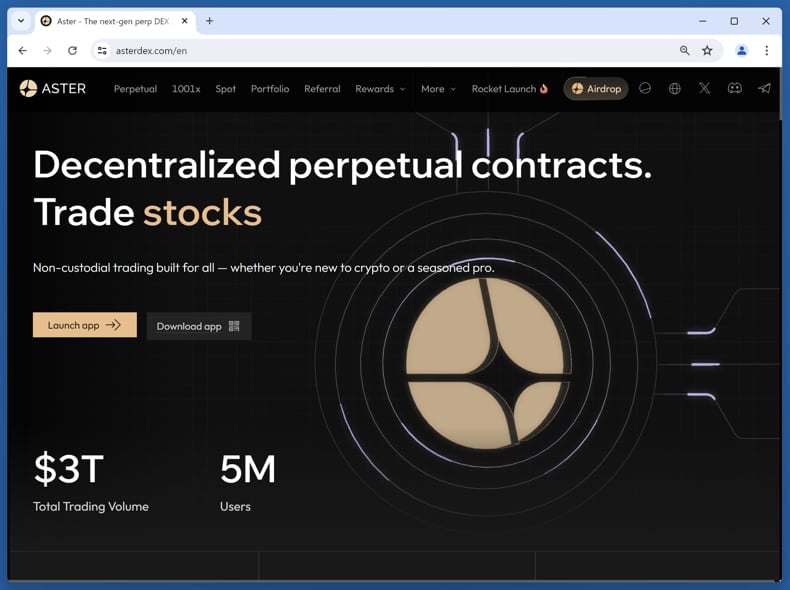The image size is (790, 590).
Task: Open the Rocket Launch link
Action: [x=509, y=89]
